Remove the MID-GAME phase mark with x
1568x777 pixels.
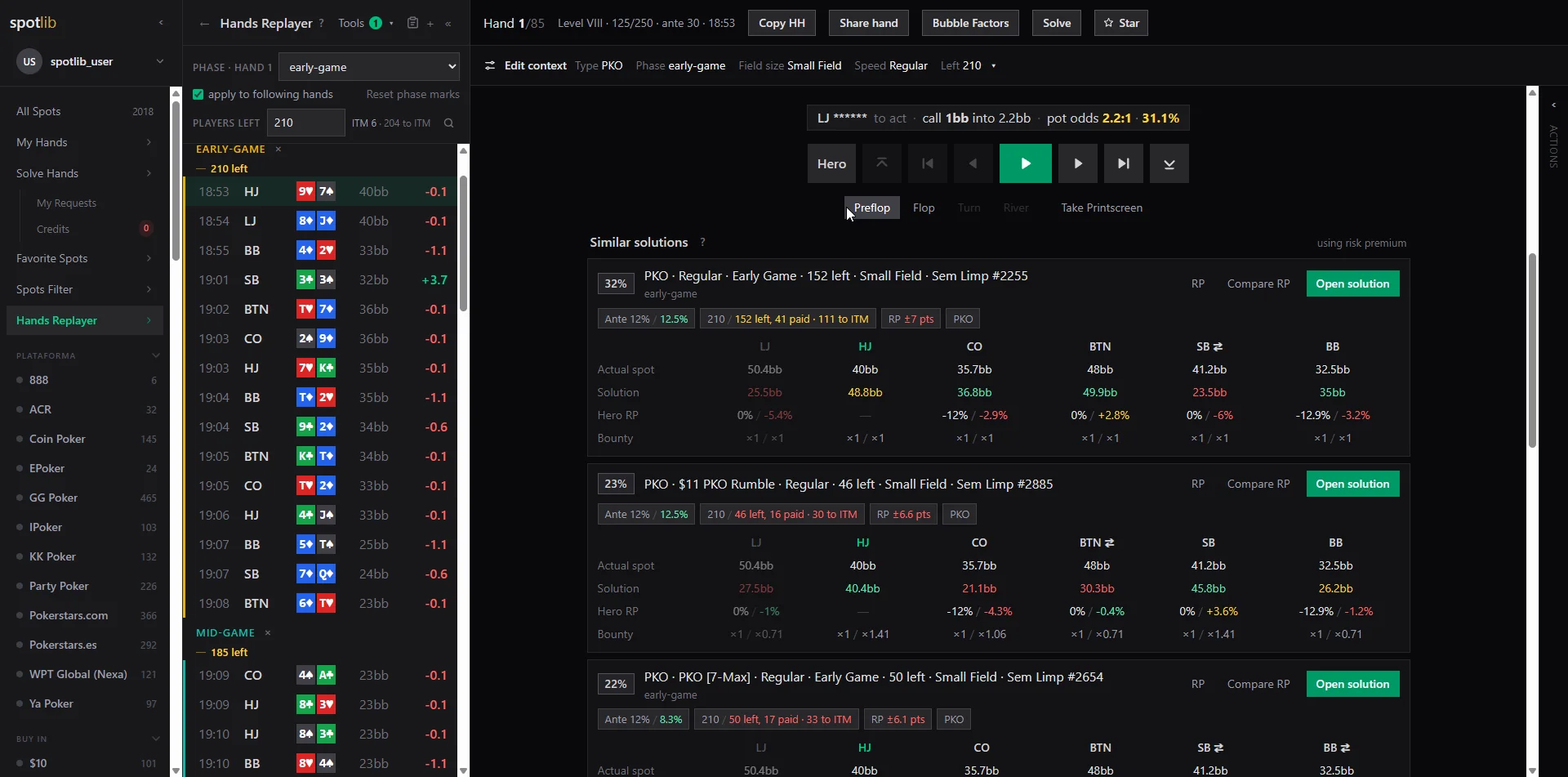268,632
